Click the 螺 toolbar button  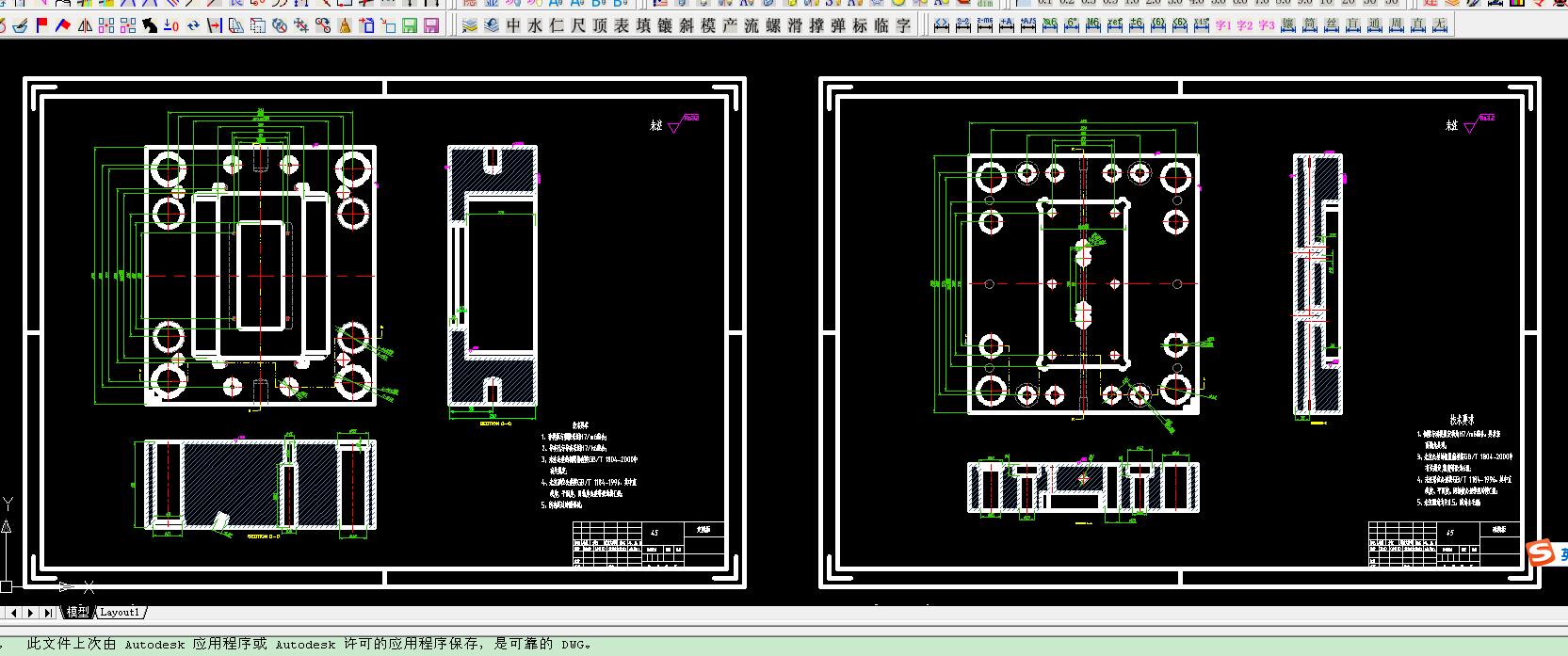(773, 25)
